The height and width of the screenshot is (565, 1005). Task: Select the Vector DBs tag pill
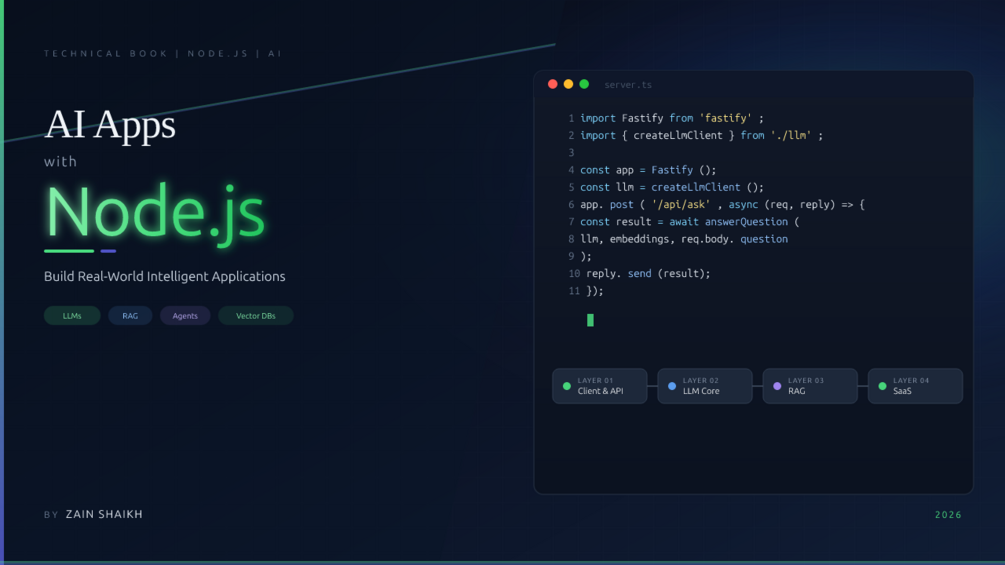256,316
